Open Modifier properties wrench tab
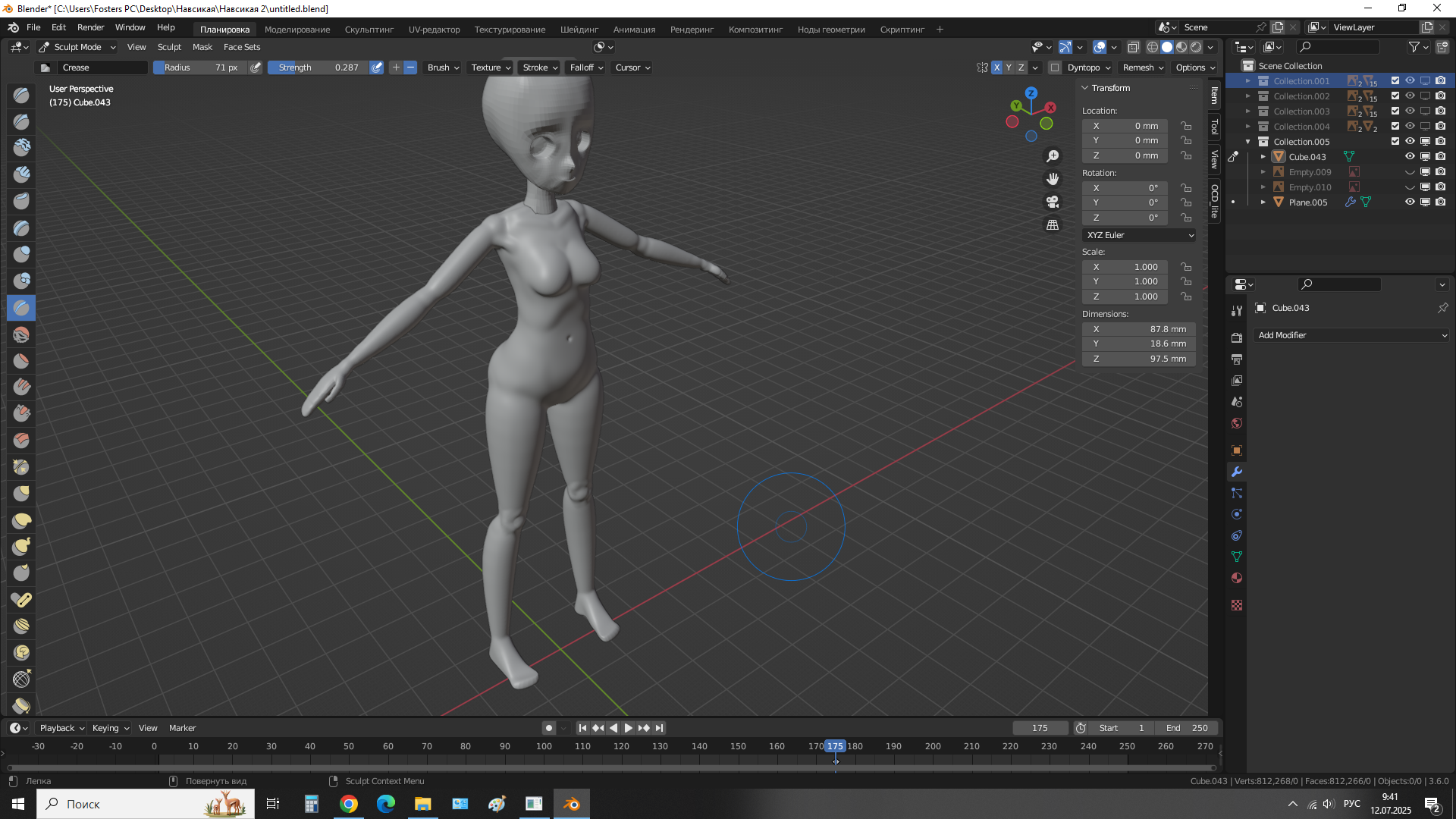 (x=1237, y=472)
